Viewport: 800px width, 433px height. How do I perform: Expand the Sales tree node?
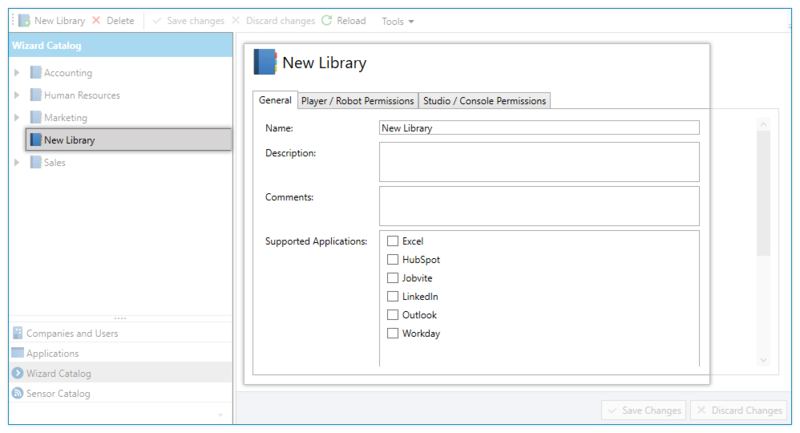coord(16,162)
